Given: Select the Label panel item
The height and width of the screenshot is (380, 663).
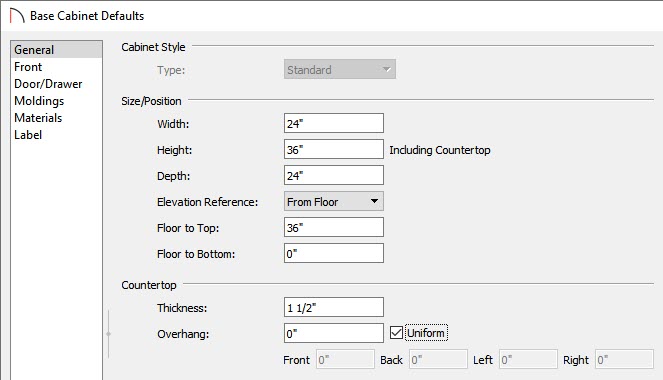Looking at the screenshot, I should pyautogui.click(x=28, y=135).
